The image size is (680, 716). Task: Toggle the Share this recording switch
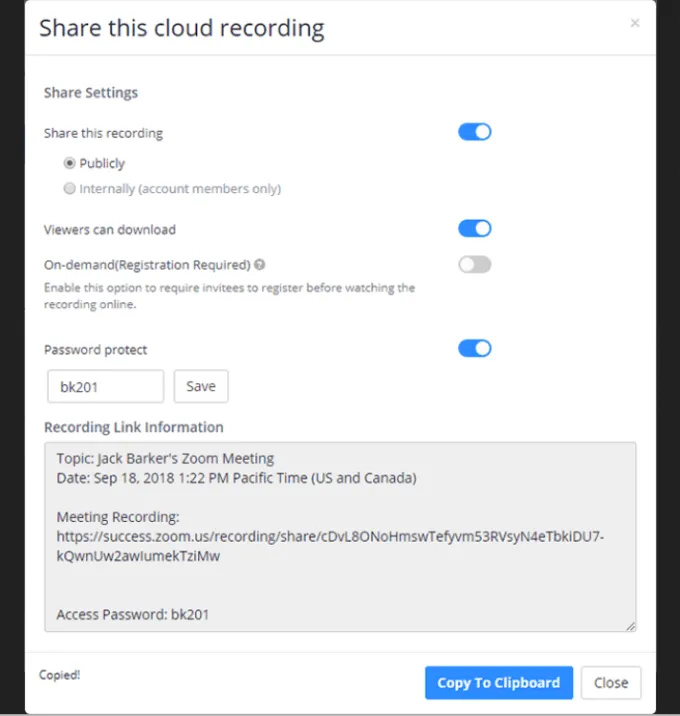(x=475, y=132)
